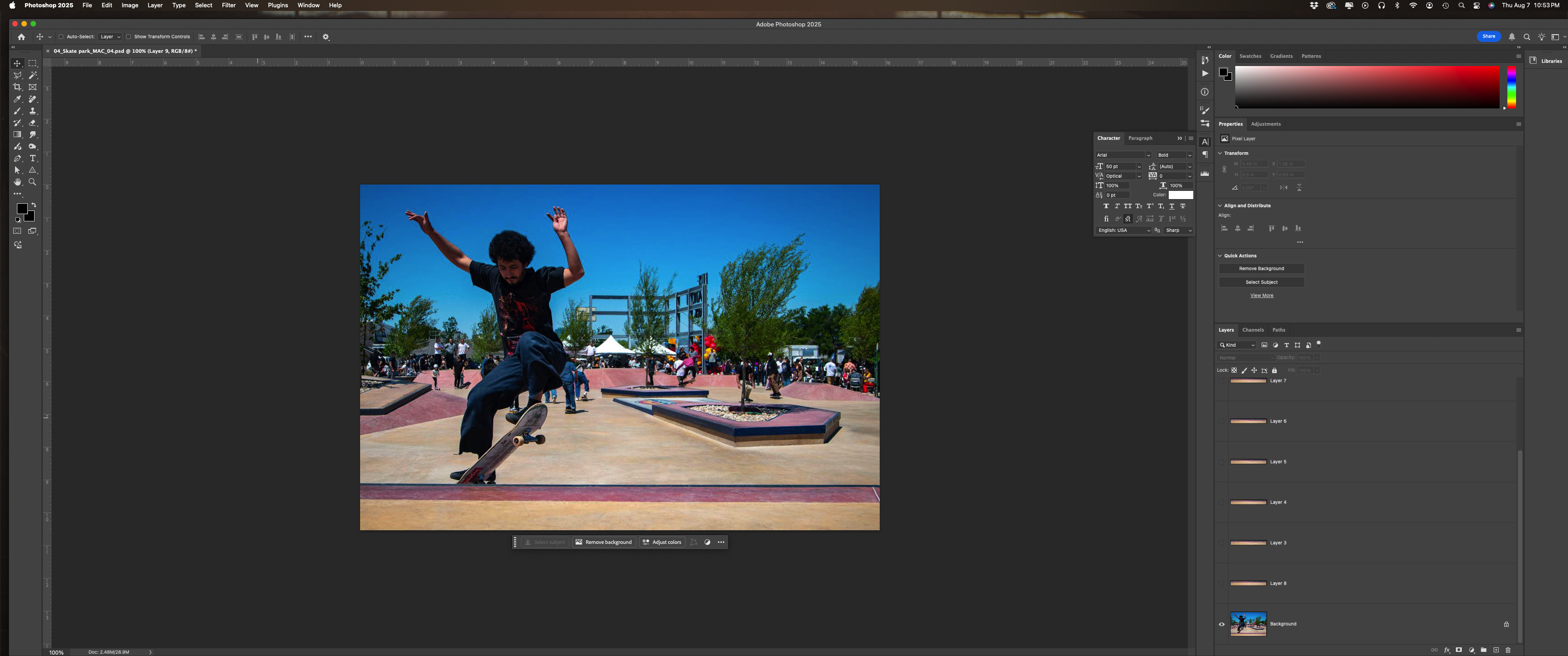Viewport: 1568px width, 656px height.
Task: Show Layer 3 visibility box
Action: click(1221, 543)
